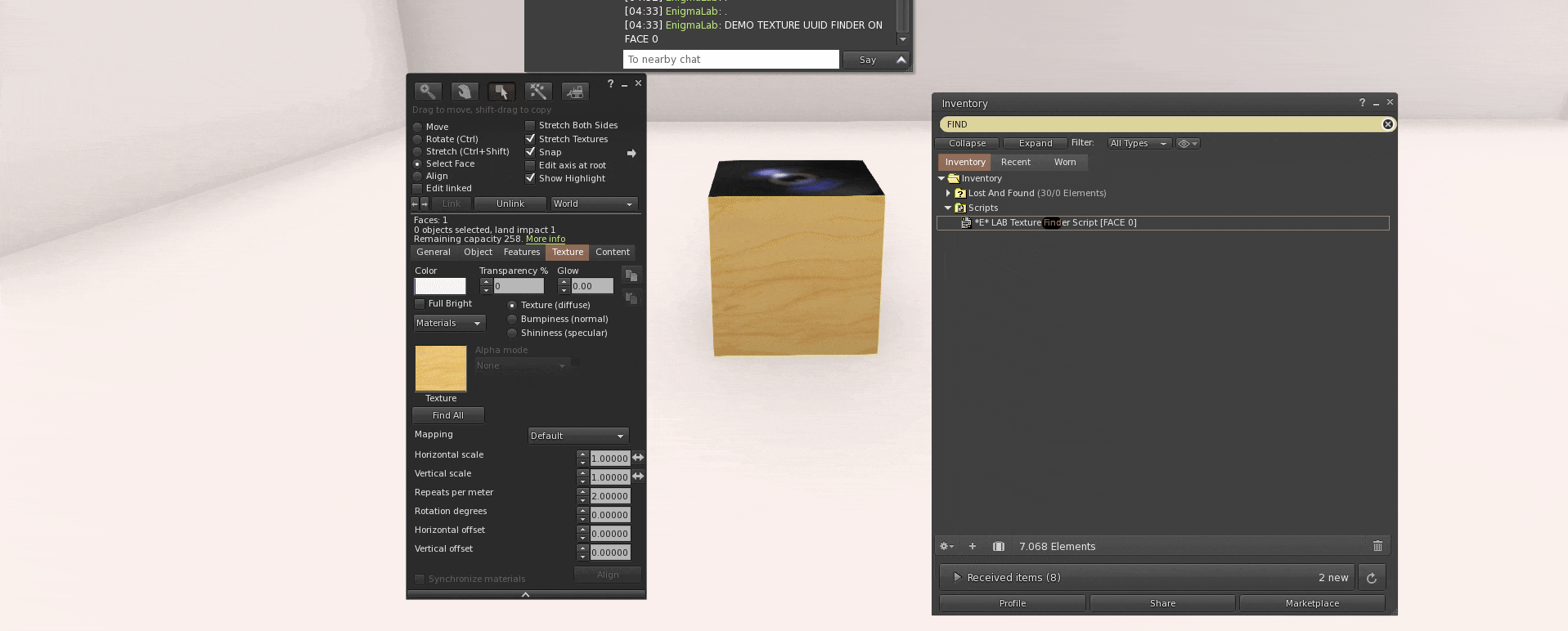Open the inventory gear options menu
The image size is (1568, 631).
(946, 546)
